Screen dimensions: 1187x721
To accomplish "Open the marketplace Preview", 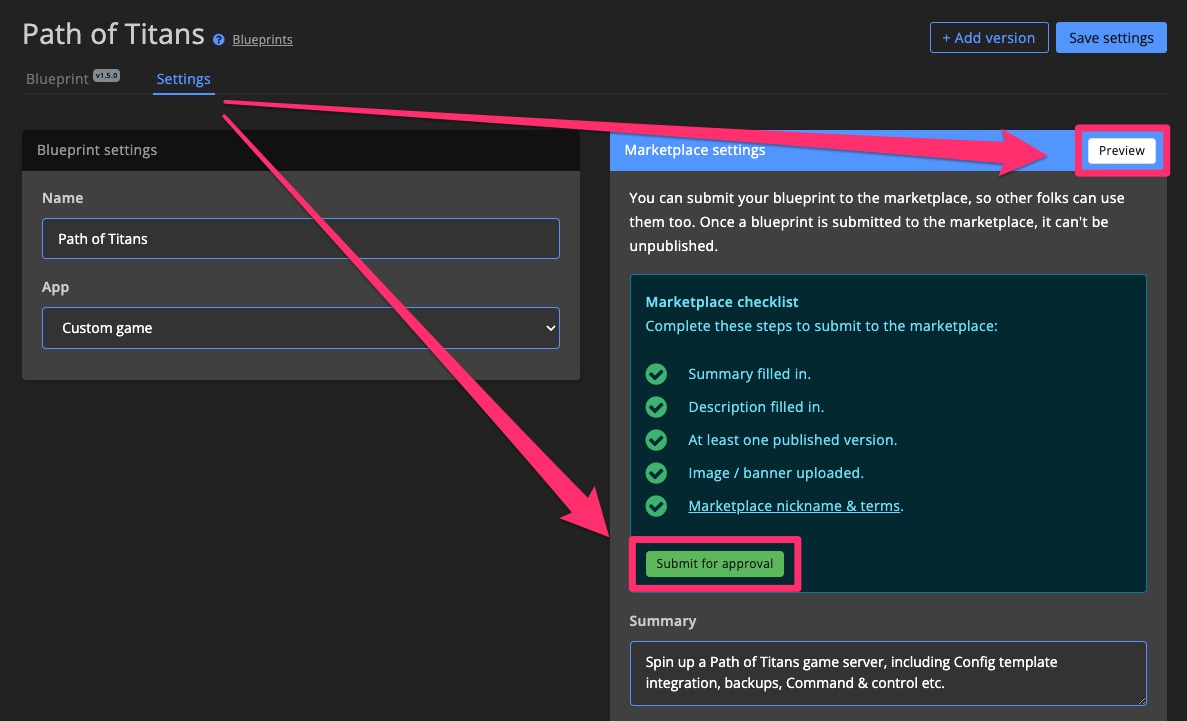I will pyautogui.click(x=1121, y=150).
